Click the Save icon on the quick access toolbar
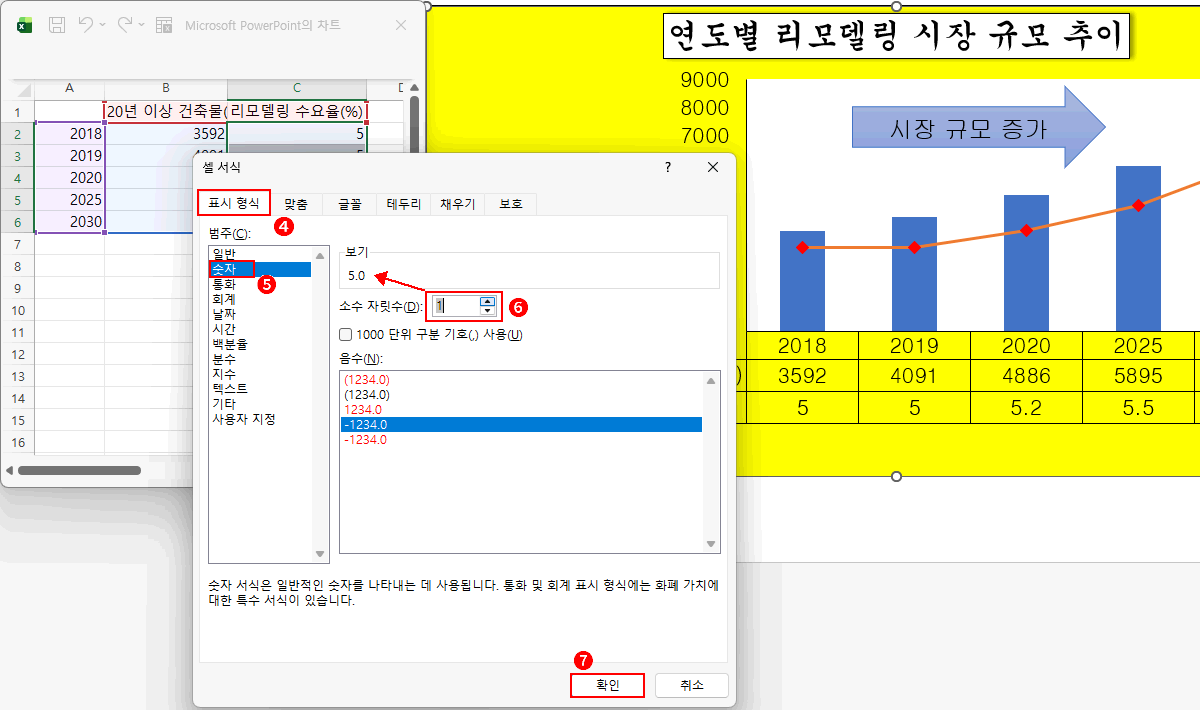The height and width of the screenshot is (710, 1200). pyautogui.click(x=56, y=24)
